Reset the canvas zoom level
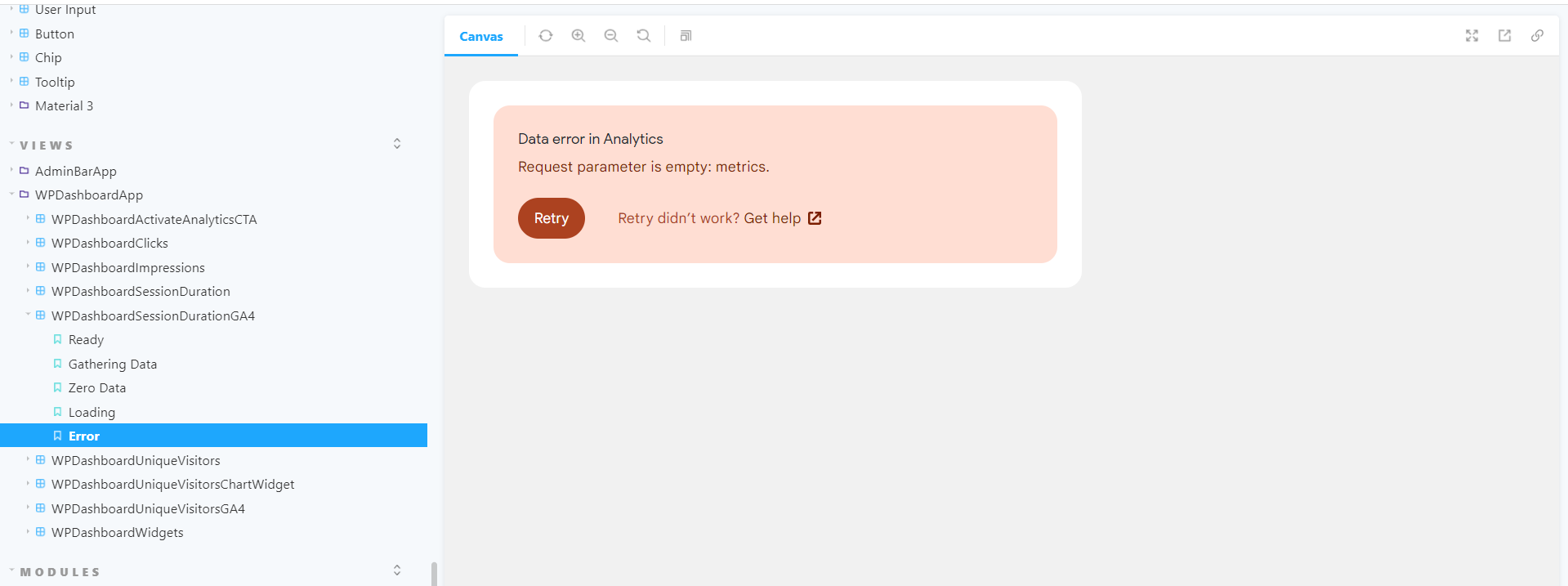The image size is (1568, 586). pyautogui.click(x=643, y=36)
